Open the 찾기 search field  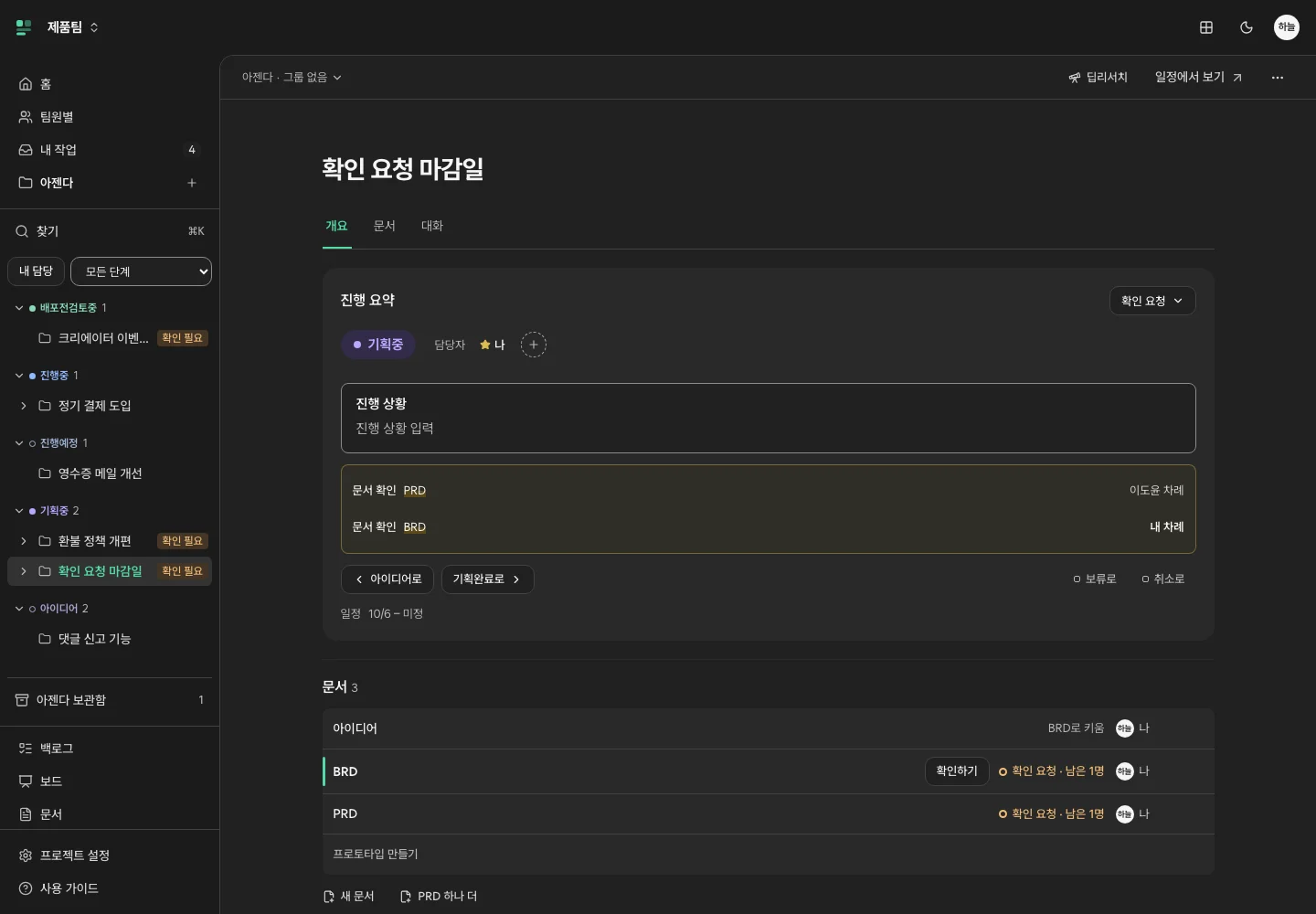pos(110,231)
